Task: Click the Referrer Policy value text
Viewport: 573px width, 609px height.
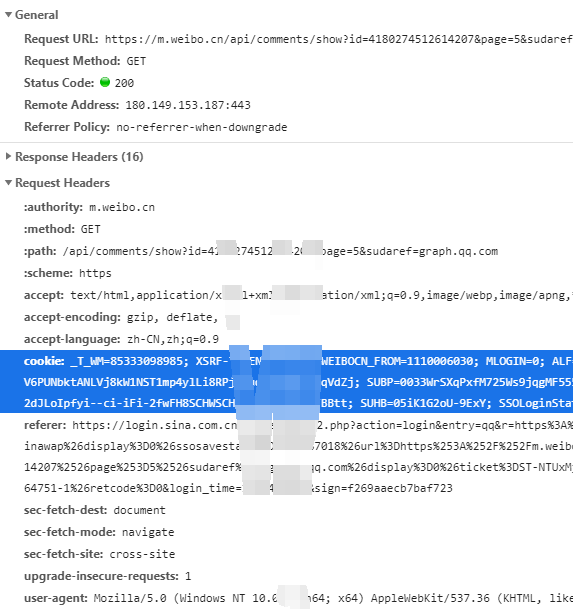Action: (202, 127)
